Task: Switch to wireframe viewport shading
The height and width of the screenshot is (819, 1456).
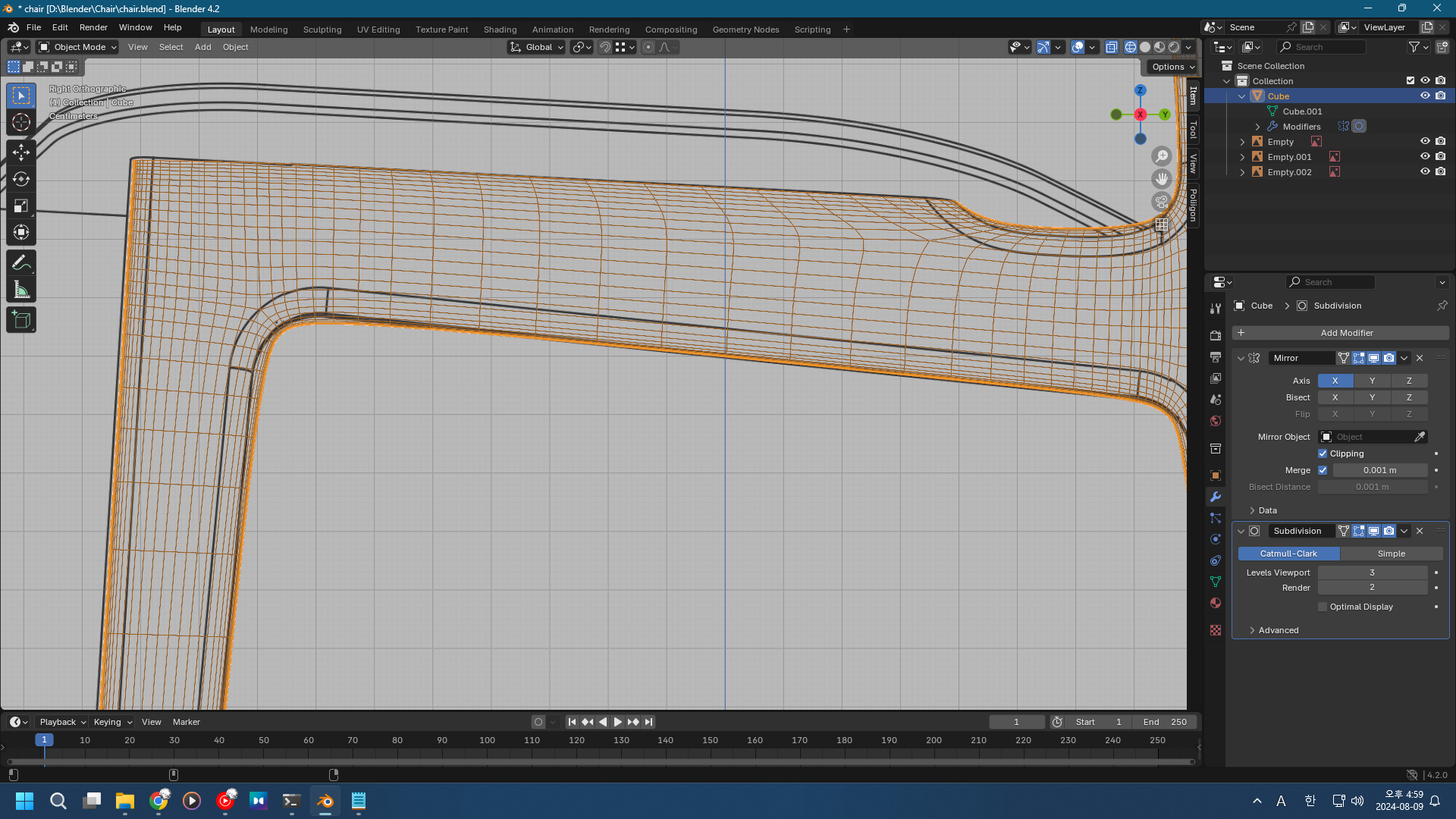Action: pos(1131,47)
